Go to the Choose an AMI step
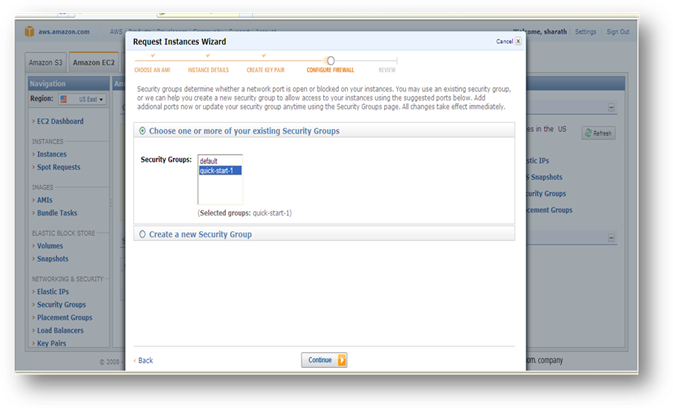The image size is (673, 408). pos(152,70)
